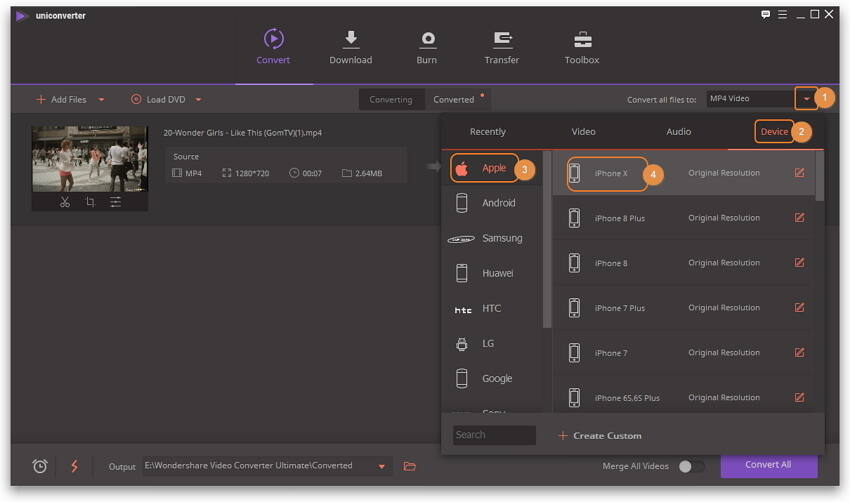Image resolution: width=850 pixels, height=502 pixels.
Task: Edit iPhone X preset settings
Action: pyautogui.click(x=800, y=172)
